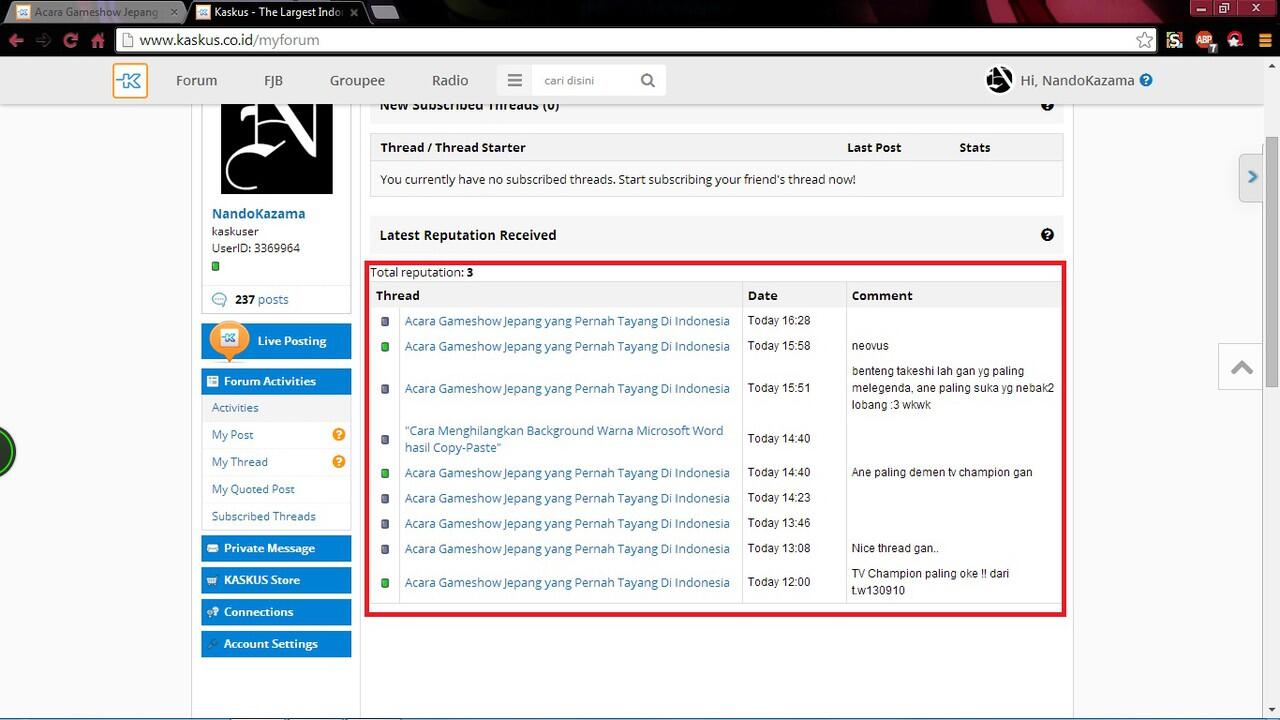Open the Activities link
Image resolution: width=1280 pixels, height=720 pixels.
pos(235,407)
